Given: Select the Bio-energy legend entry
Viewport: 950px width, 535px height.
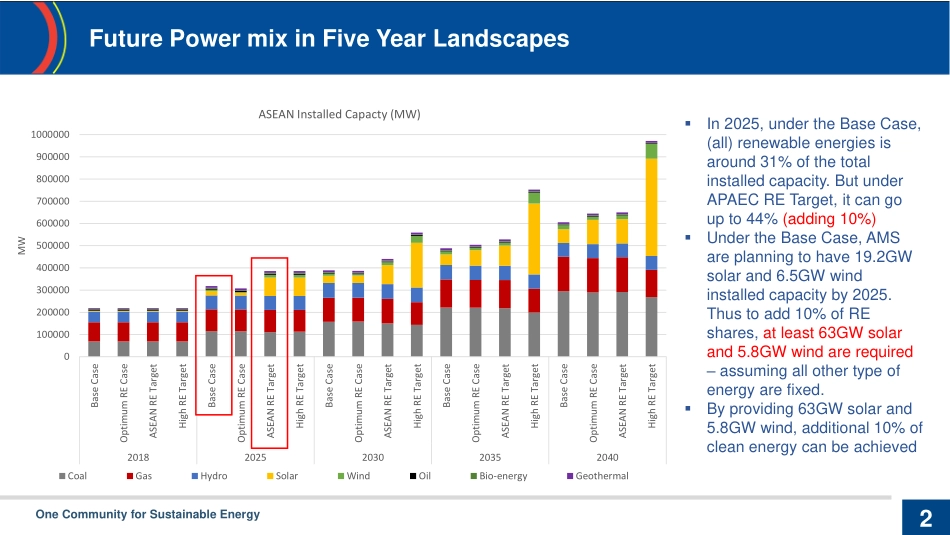Looking at the screenshot, I should click(503, 476).
